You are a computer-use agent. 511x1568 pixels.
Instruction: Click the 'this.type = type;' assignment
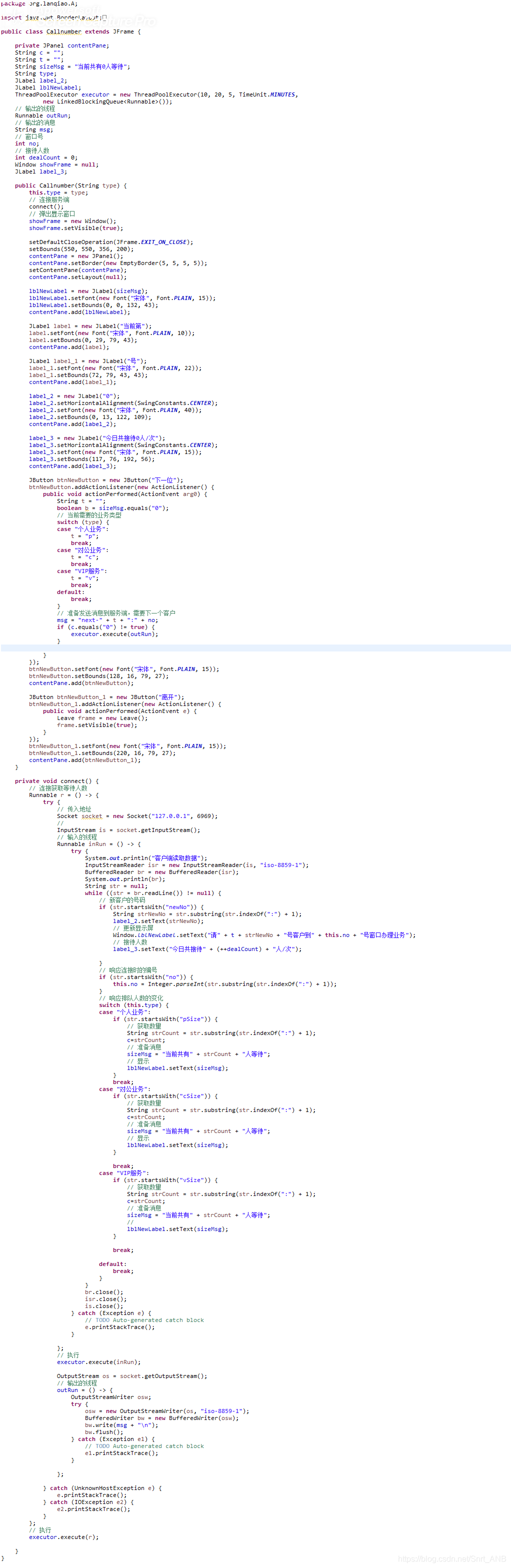[x=58, y=192]
